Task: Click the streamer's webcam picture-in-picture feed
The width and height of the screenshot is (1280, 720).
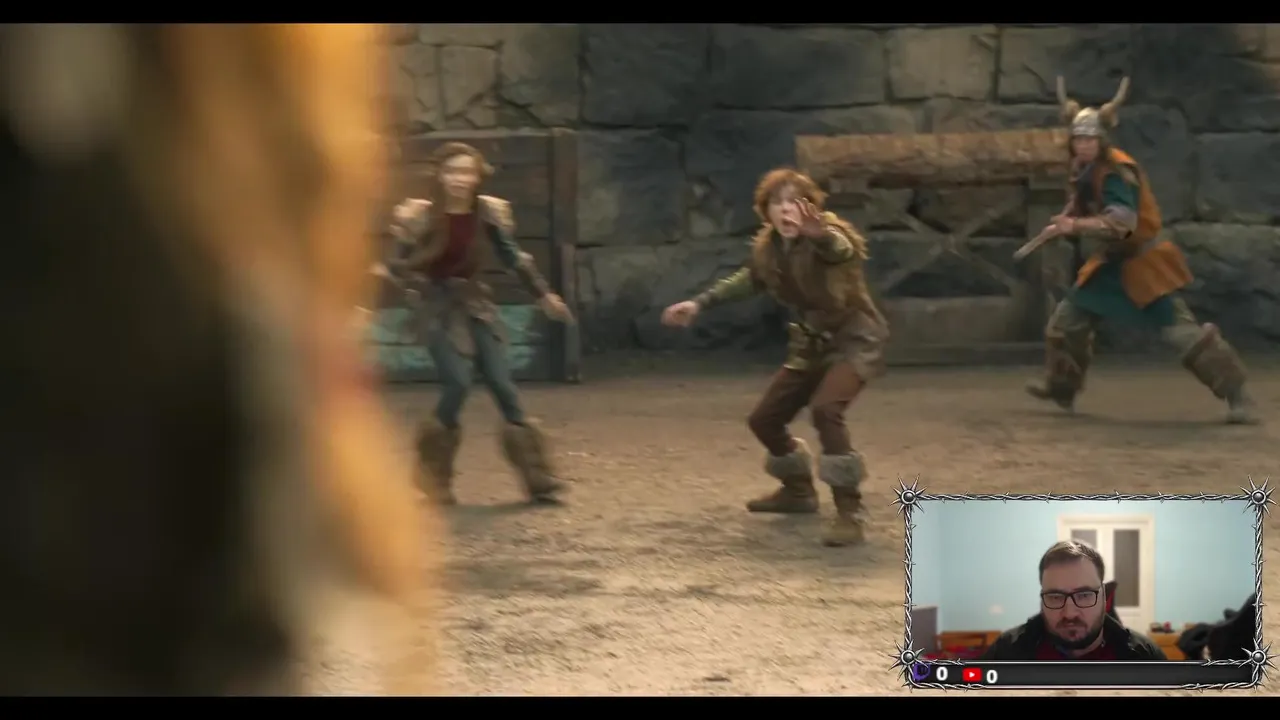Action: (1084, 580)
